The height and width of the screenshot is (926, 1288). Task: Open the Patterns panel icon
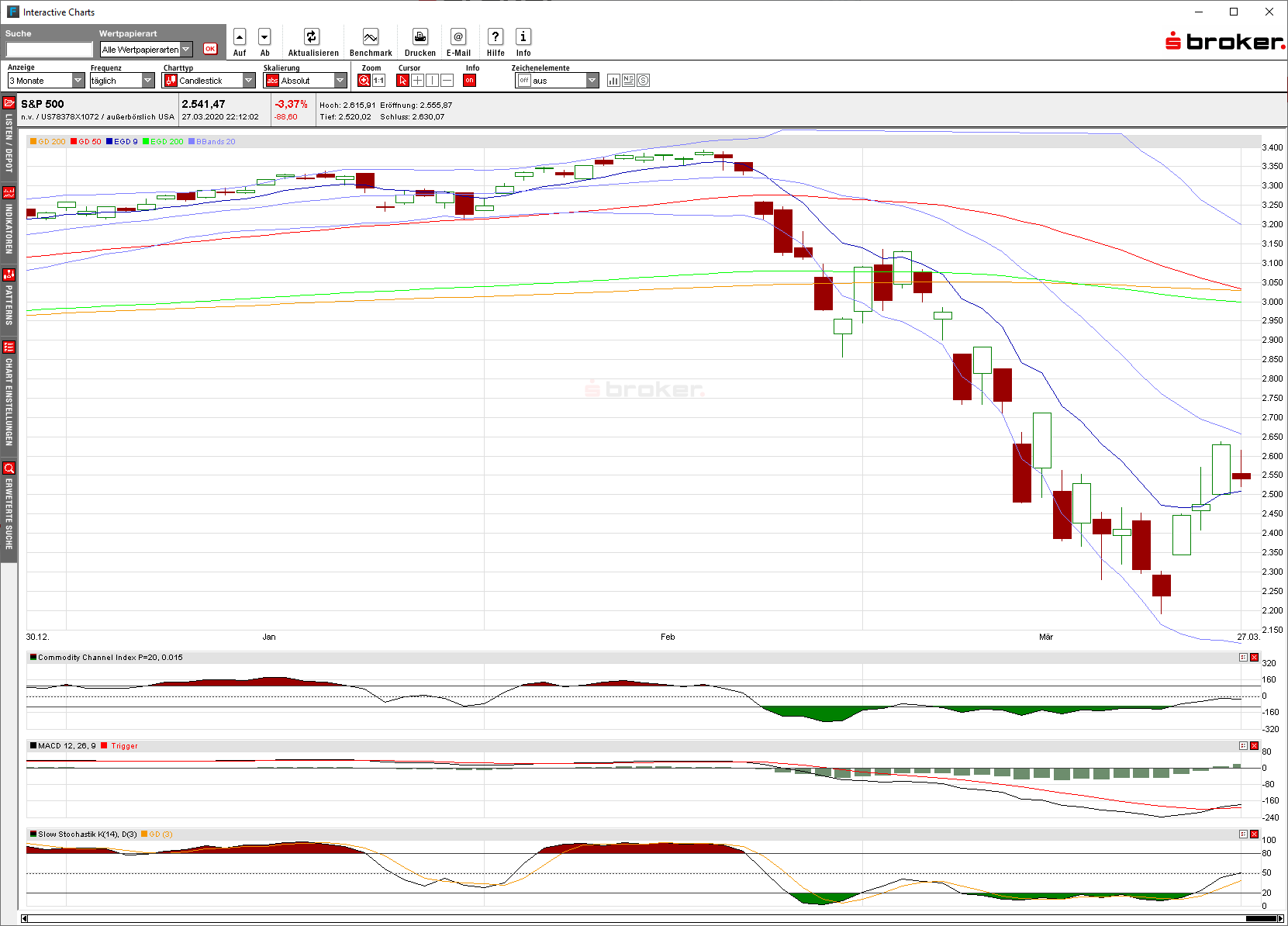[9, 275]
